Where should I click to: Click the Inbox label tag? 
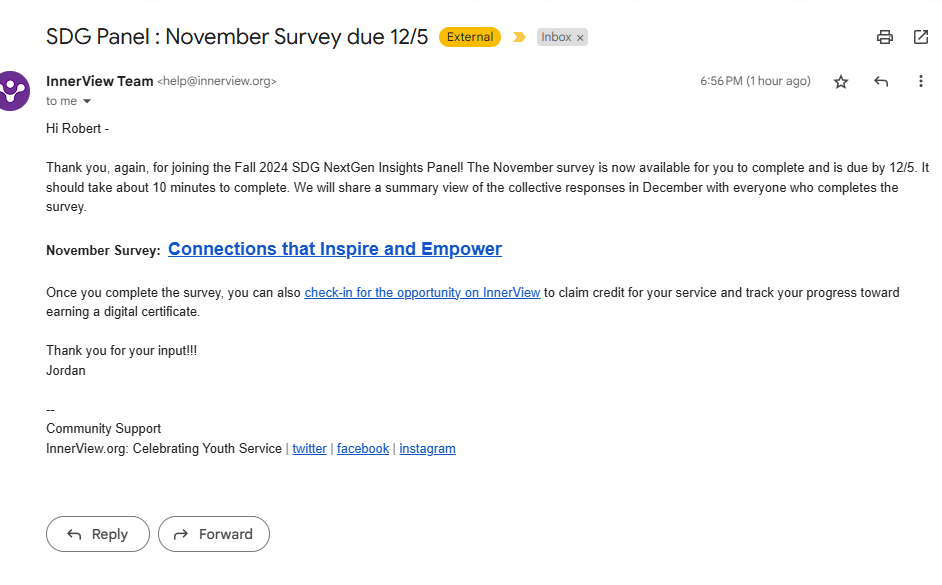coord(556,37)
